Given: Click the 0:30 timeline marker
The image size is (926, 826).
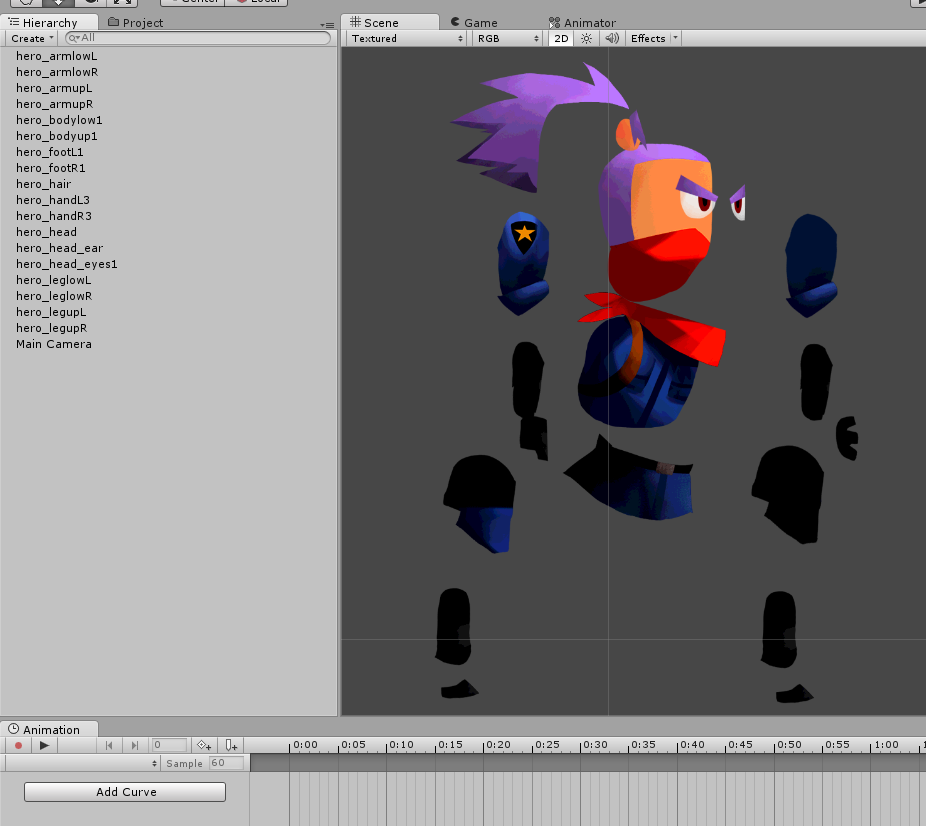Looking at the screenshot, I should click(595, 745).
